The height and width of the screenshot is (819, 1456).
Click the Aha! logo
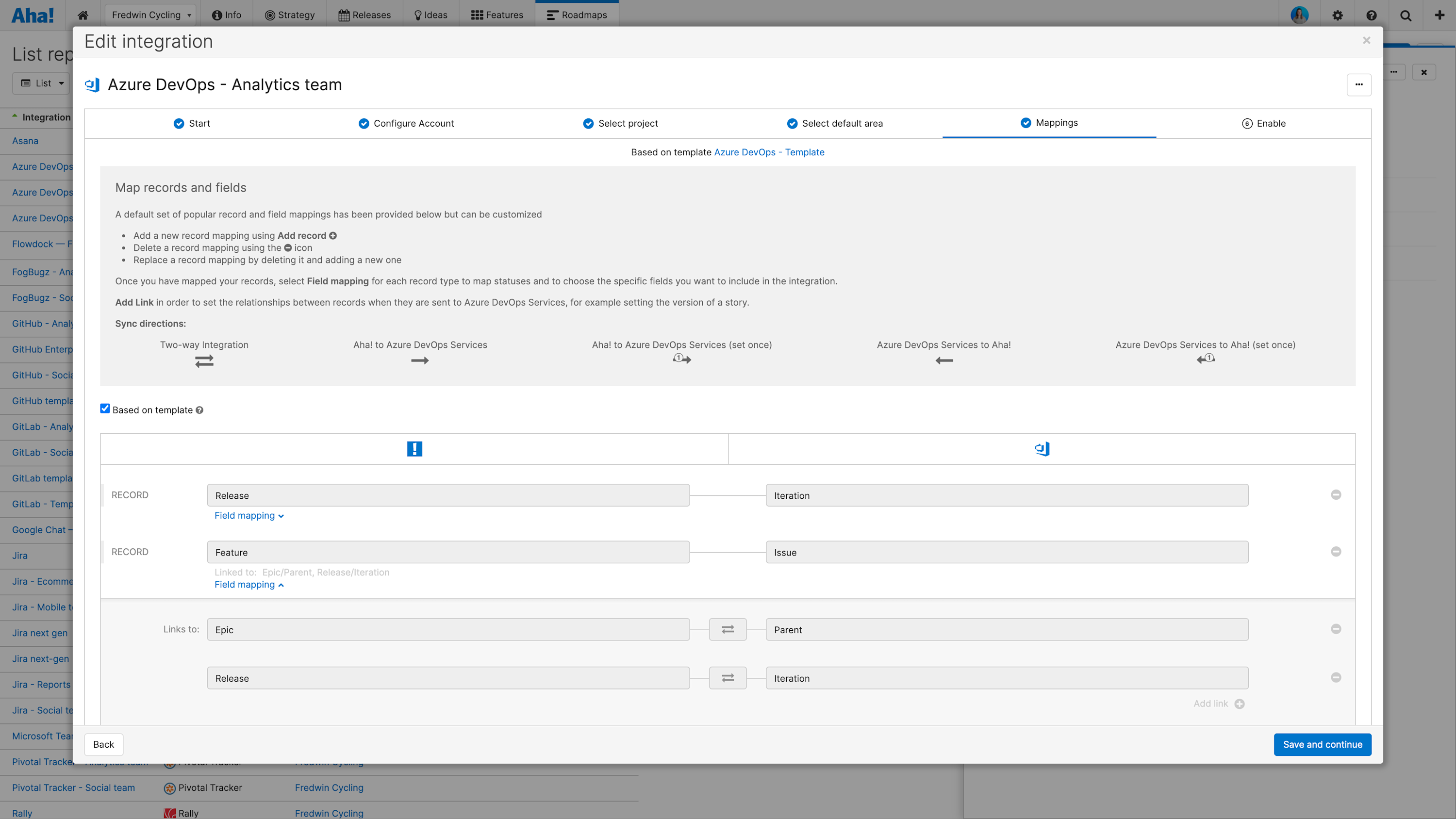[x=32, y=15]
